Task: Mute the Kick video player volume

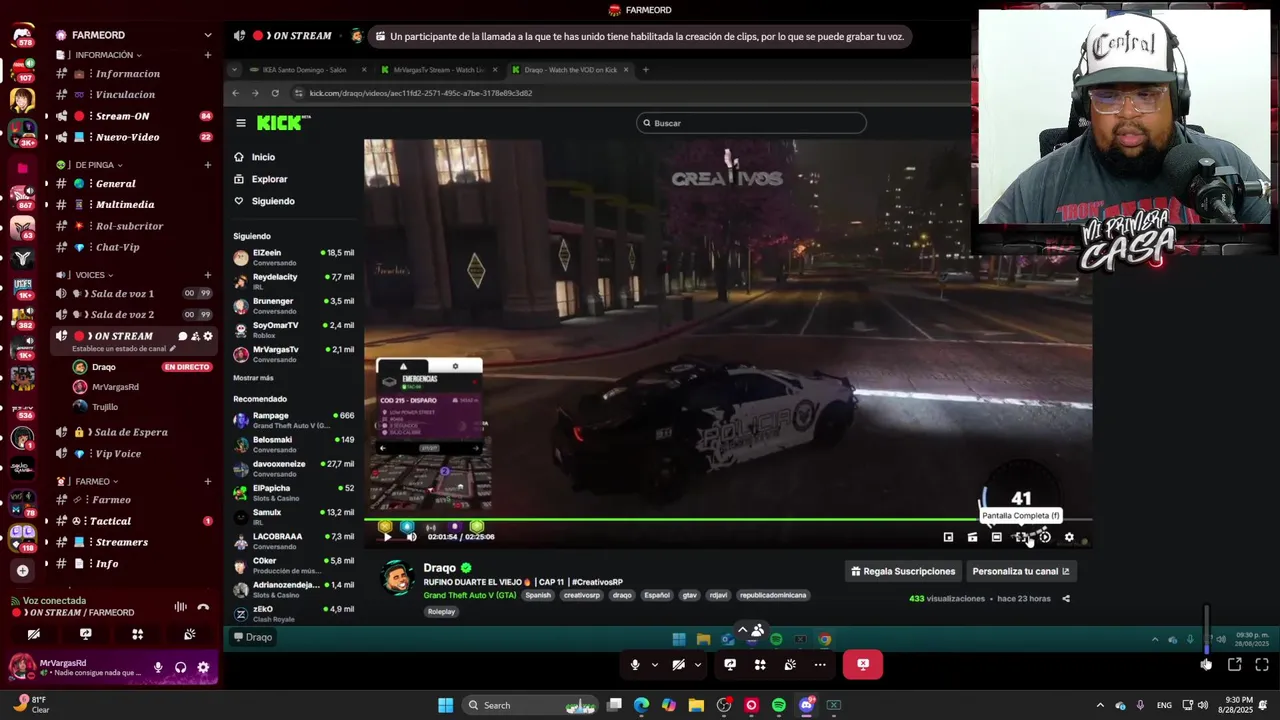Action: point(411,537)
